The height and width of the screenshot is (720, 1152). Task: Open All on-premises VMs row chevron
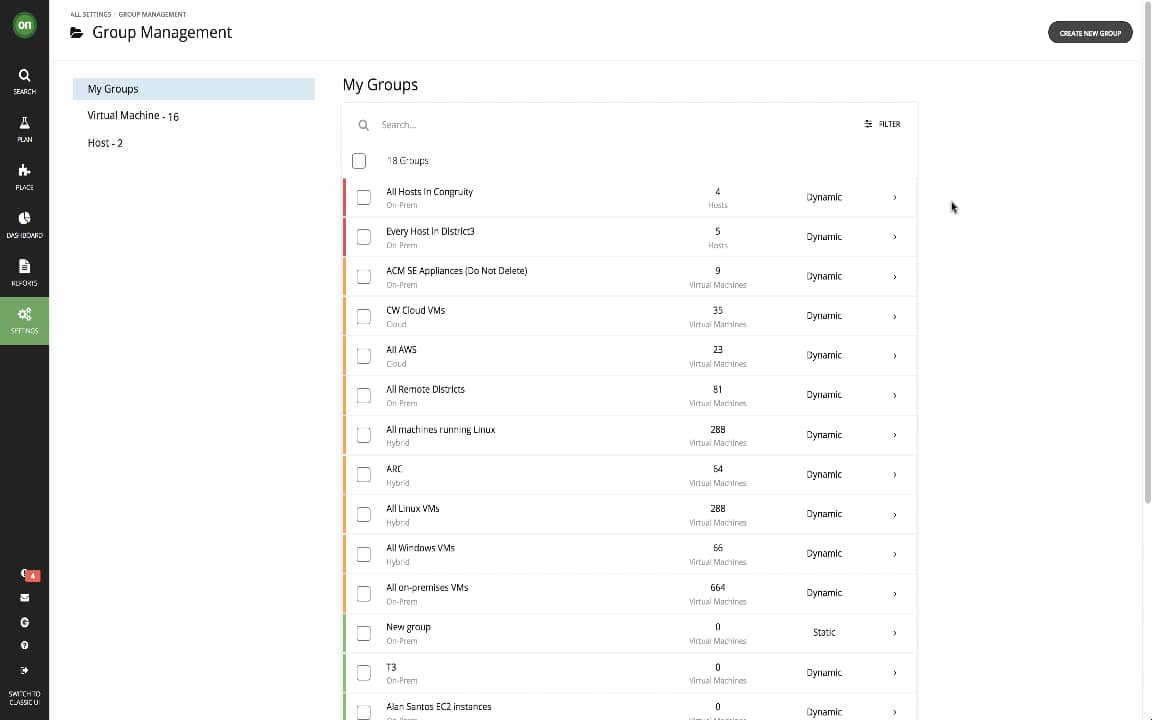(894, 593)
